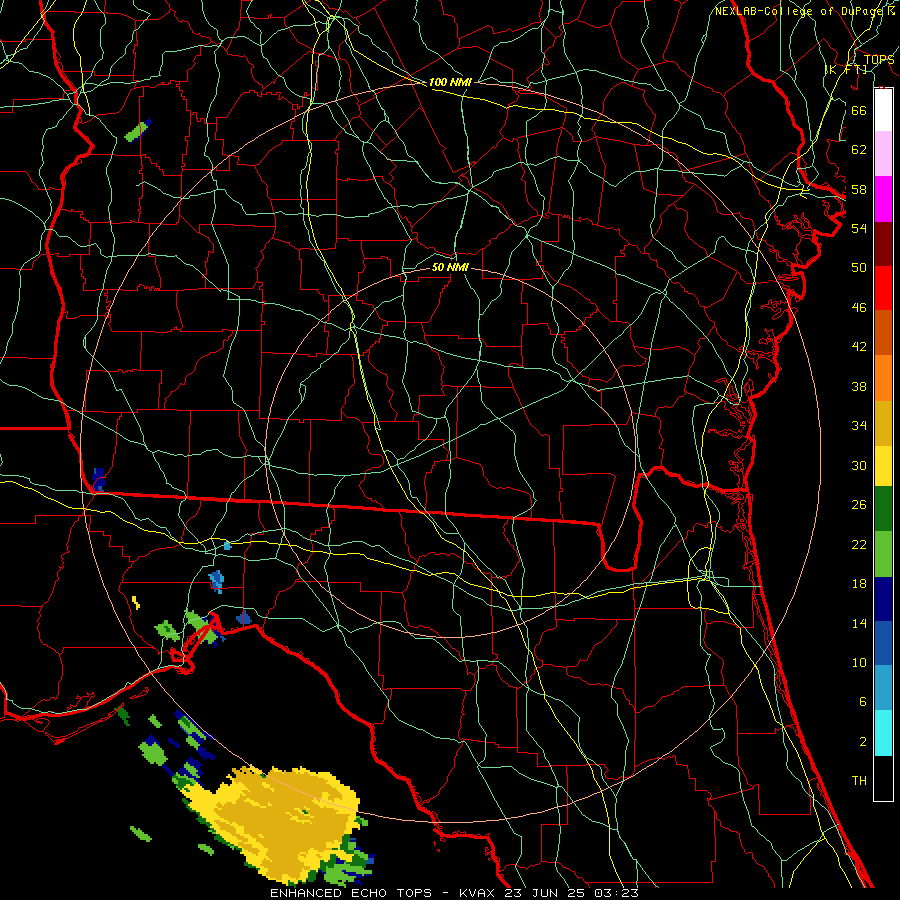Viewport: 900px width, 900px height.
Task: Click the legend value "10"
Action: 859,662
